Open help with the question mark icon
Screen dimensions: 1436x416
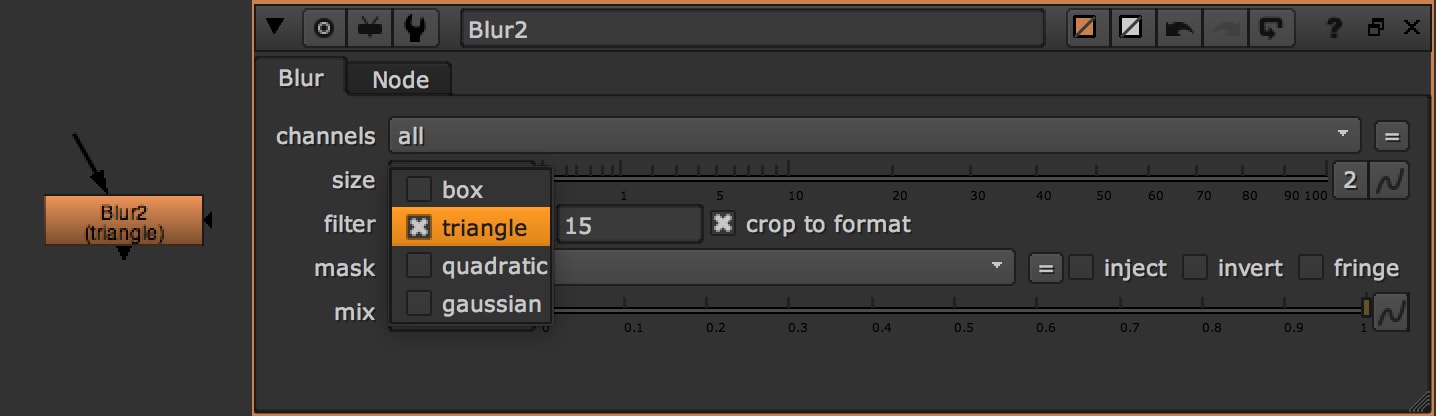coord(1334,29)
